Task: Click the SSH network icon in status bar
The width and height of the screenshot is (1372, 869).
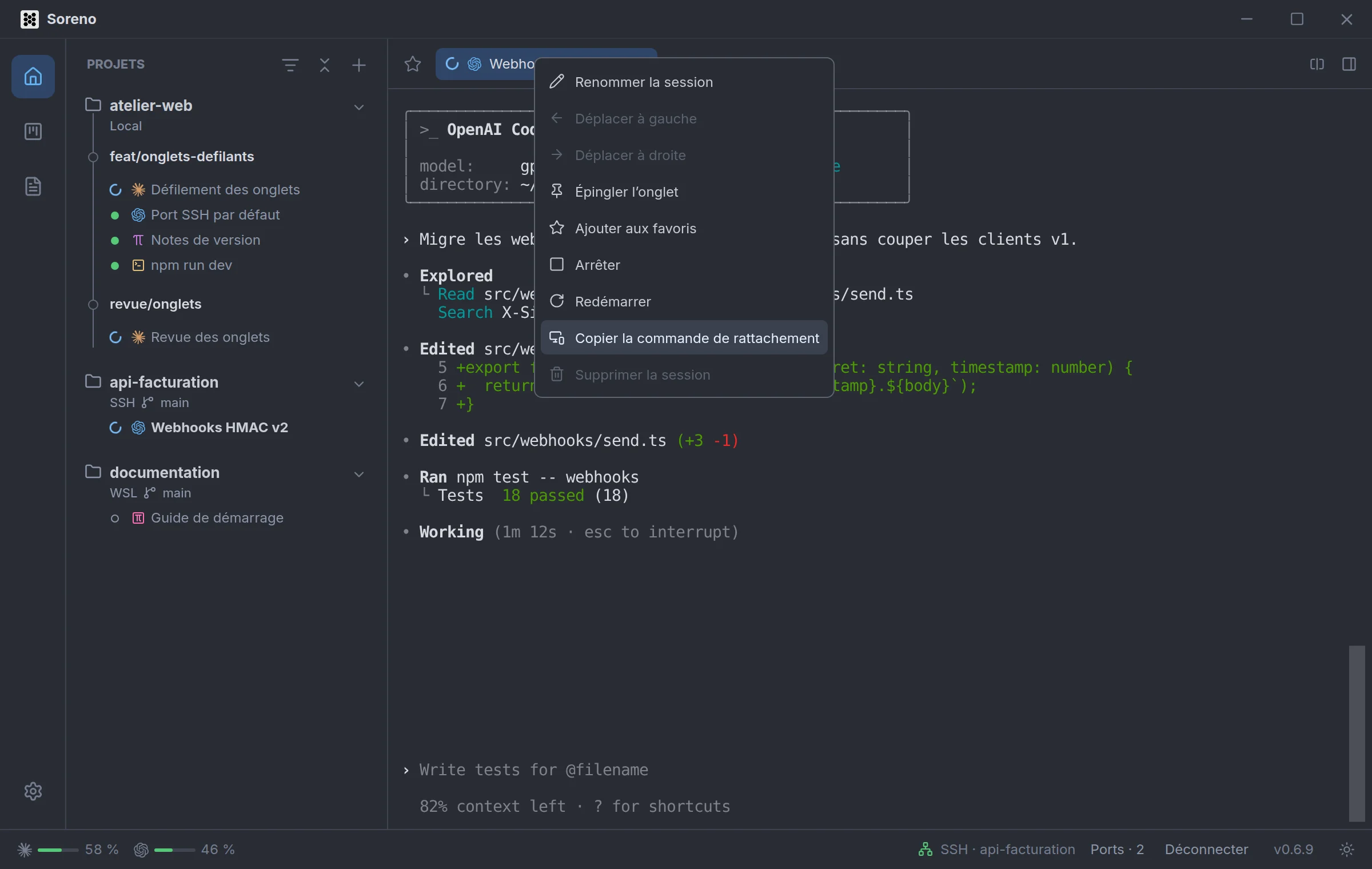Action: click(926, 850)
